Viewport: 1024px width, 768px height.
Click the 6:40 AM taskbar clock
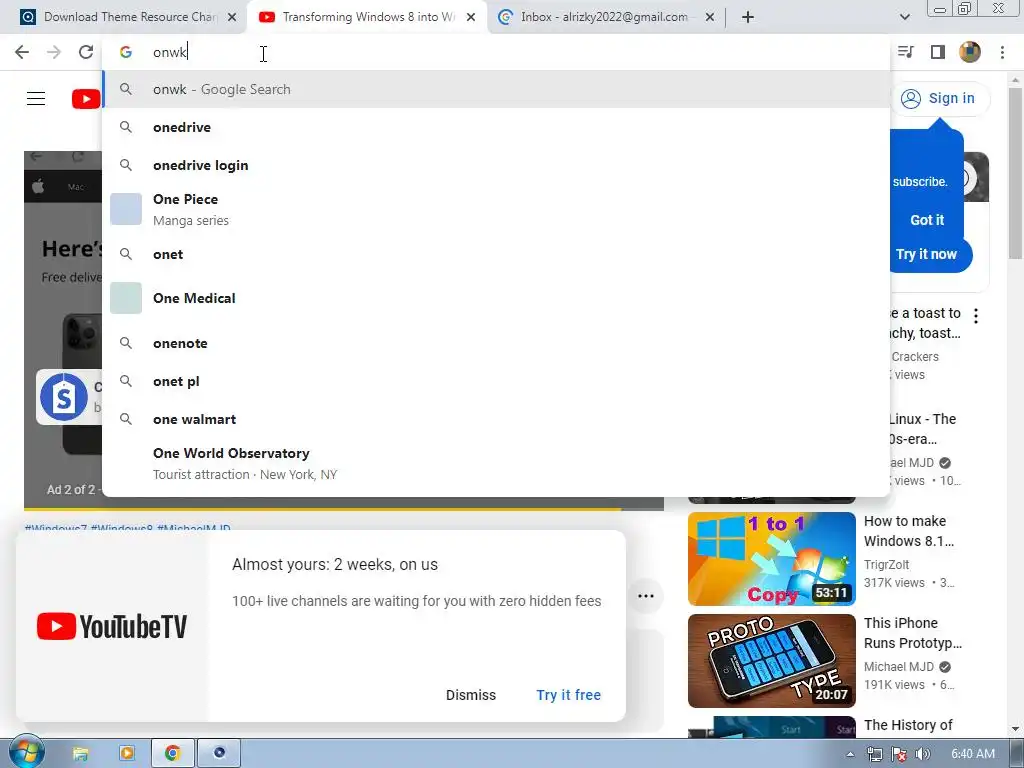point(972,754)
